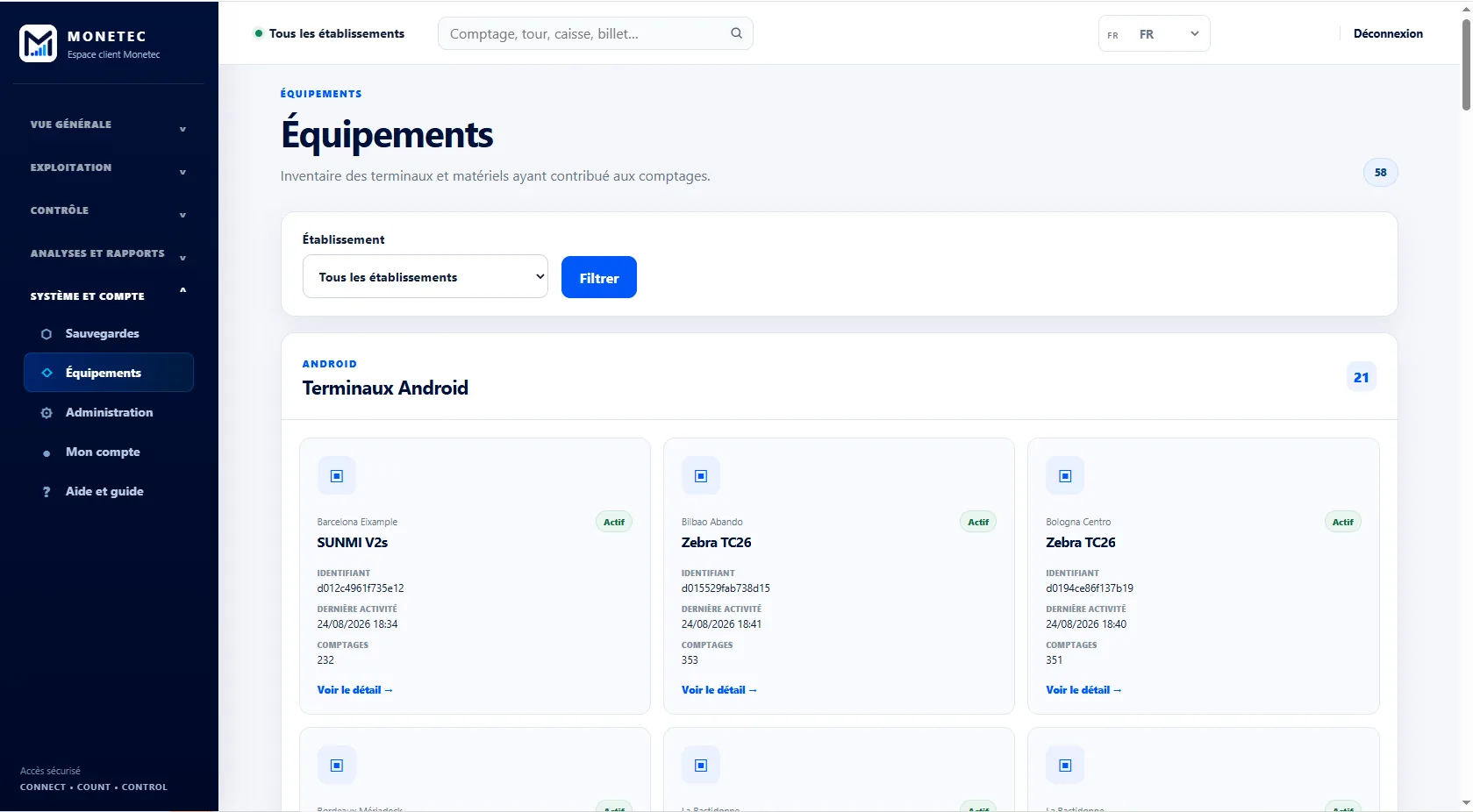
Task: Click the device icon on Barcelona Example card
Action: 336,476
